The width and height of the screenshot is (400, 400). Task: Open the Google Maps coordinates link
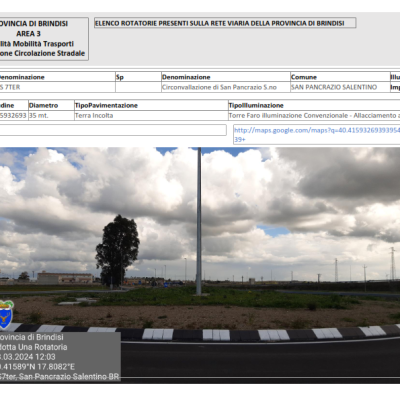tap(317, 134)
